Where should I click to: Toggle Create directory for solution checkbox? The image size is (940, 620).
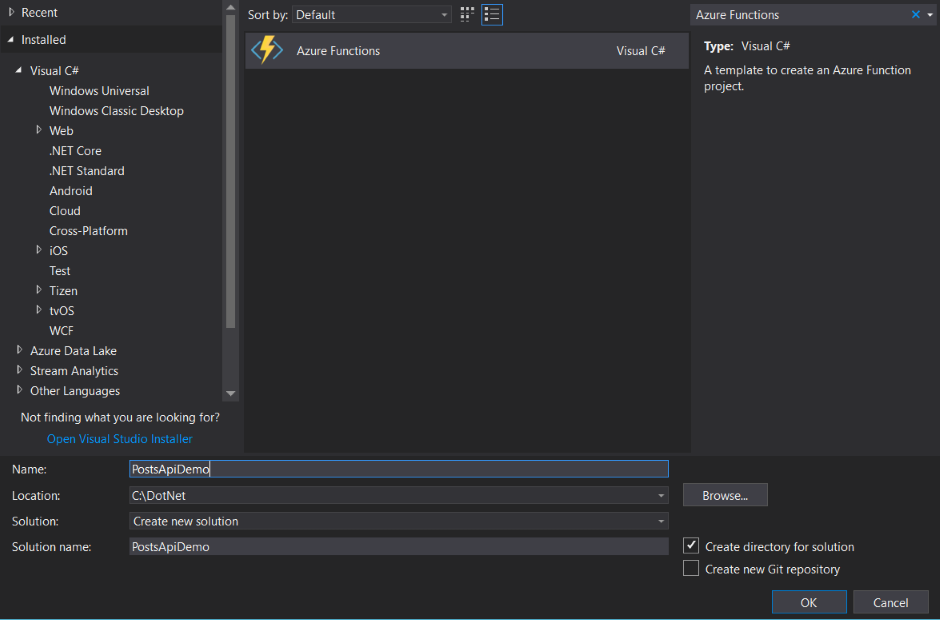point(691,546)
